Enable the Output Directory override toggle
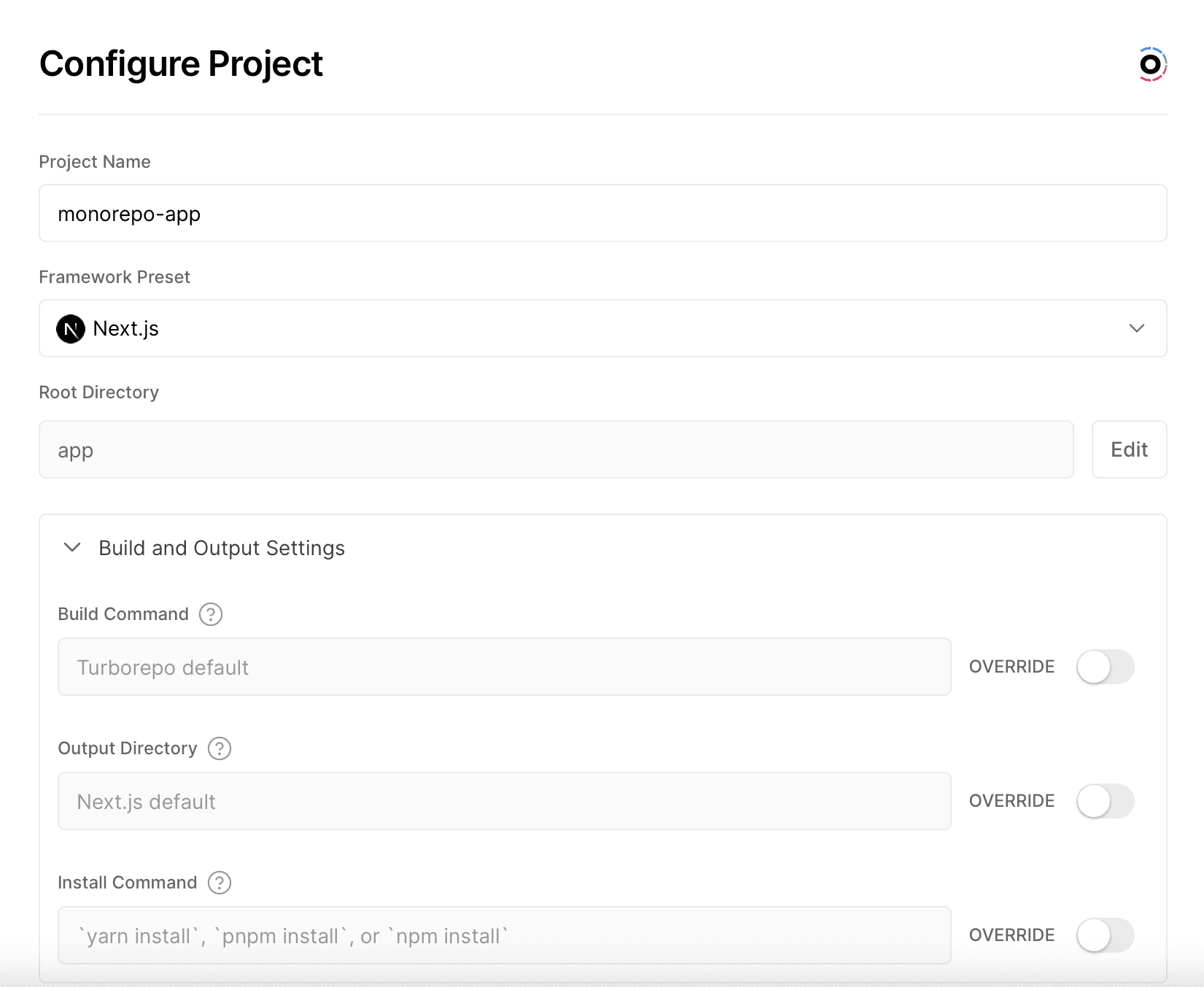This screenshot has width=1204, height=987. [1104, 800]
